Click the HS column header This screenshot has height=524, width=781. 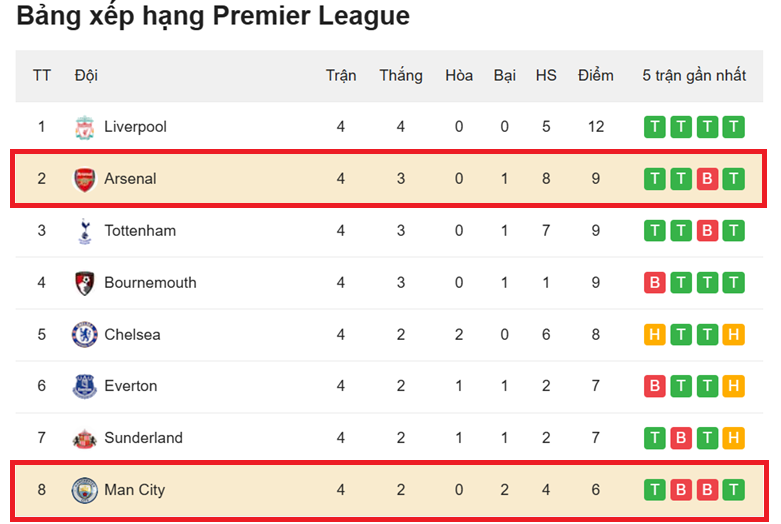point(546,76)
